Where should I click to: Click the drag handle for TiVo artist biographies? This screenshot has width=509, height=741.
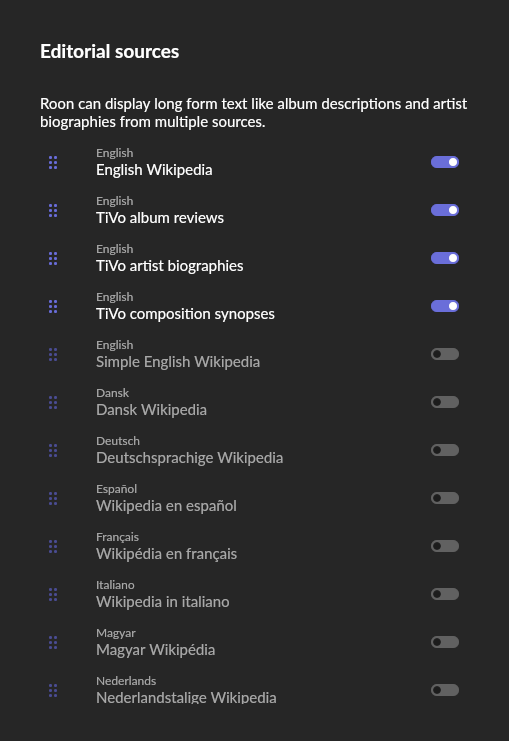(53, 258)
